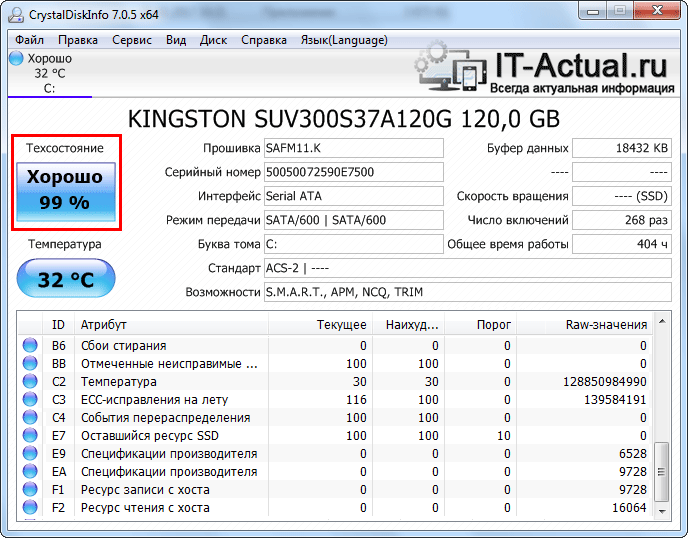The width and height of the screenshot is (688, 538).
Task: Click the serial number field 50050072590E7500
Action: click(354, 172)
